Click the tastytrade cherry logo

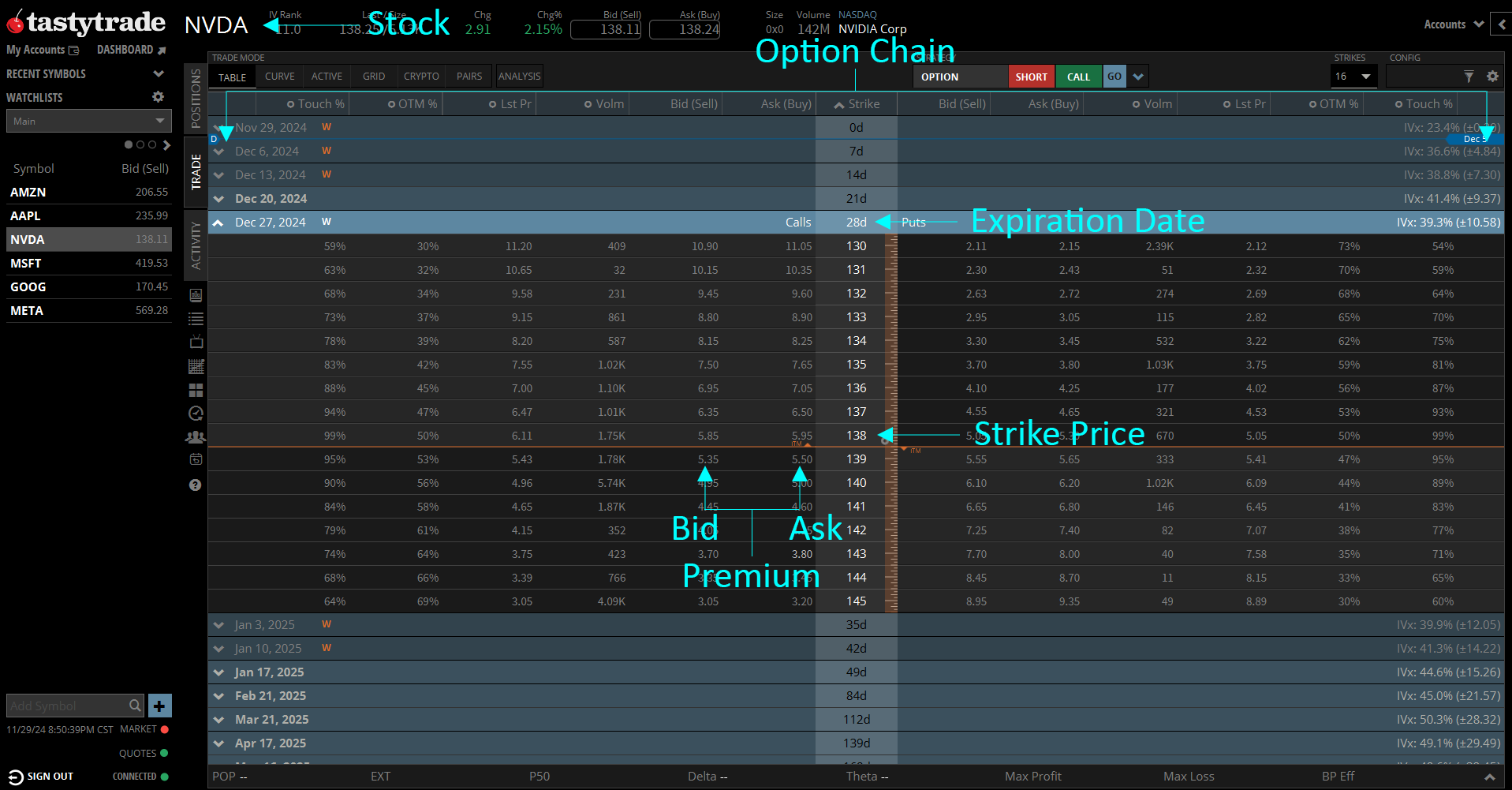16,23
